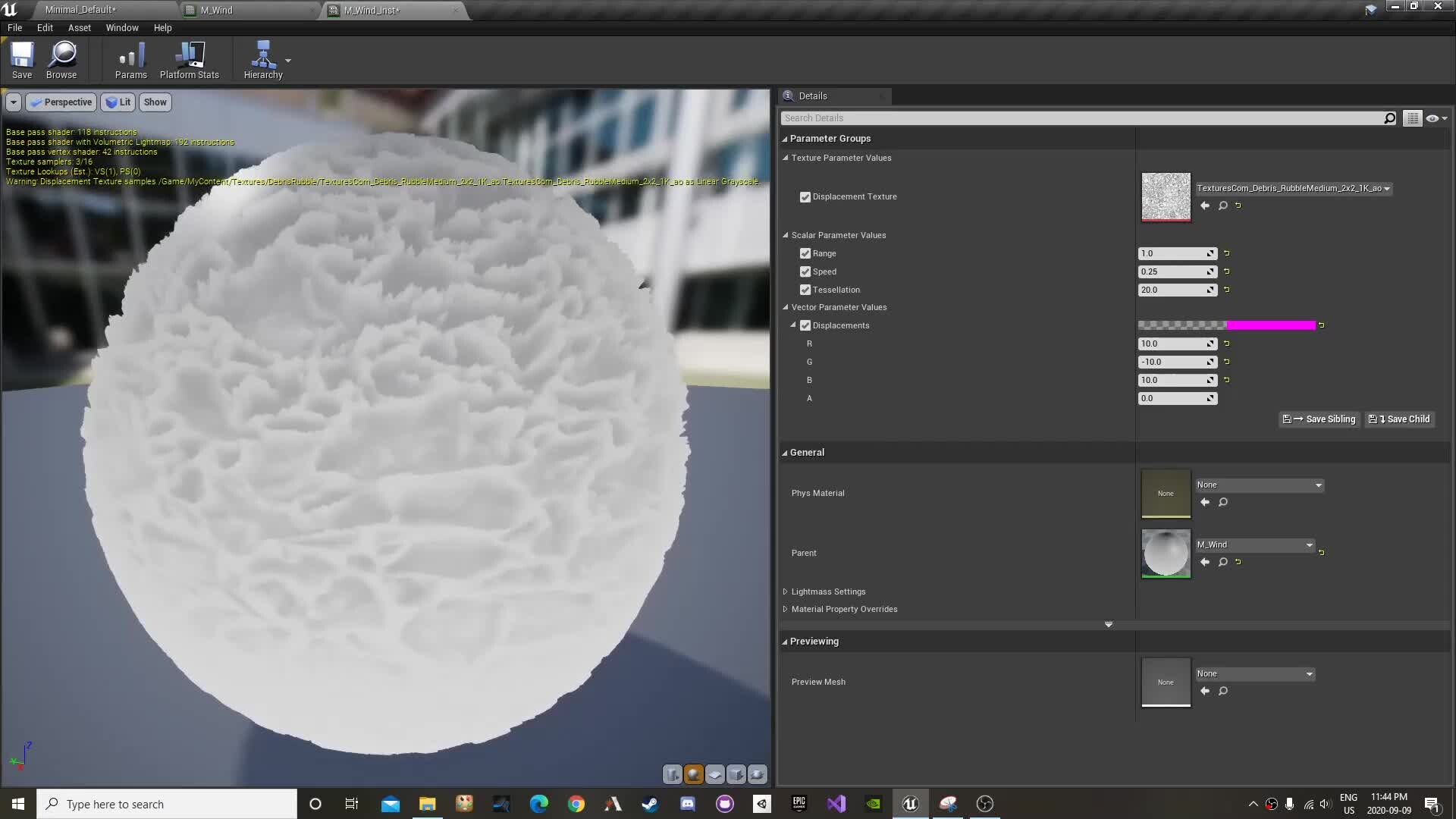Uncheck the Tessellation parameter override
This screenshot has height=819, width=1456.
point(805,290)
